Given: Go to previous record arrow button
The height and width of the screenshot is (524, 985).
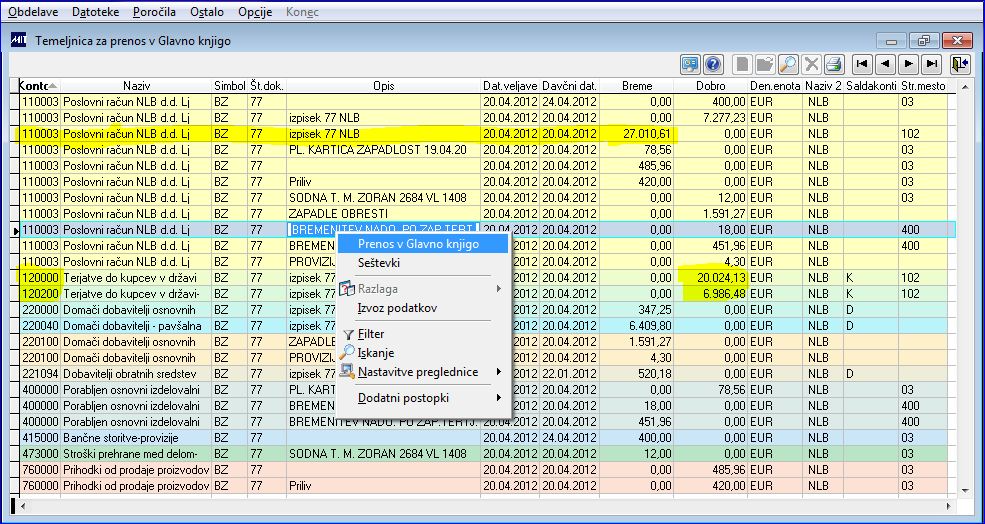Looking at the screenshot, I should pos(885,64).
